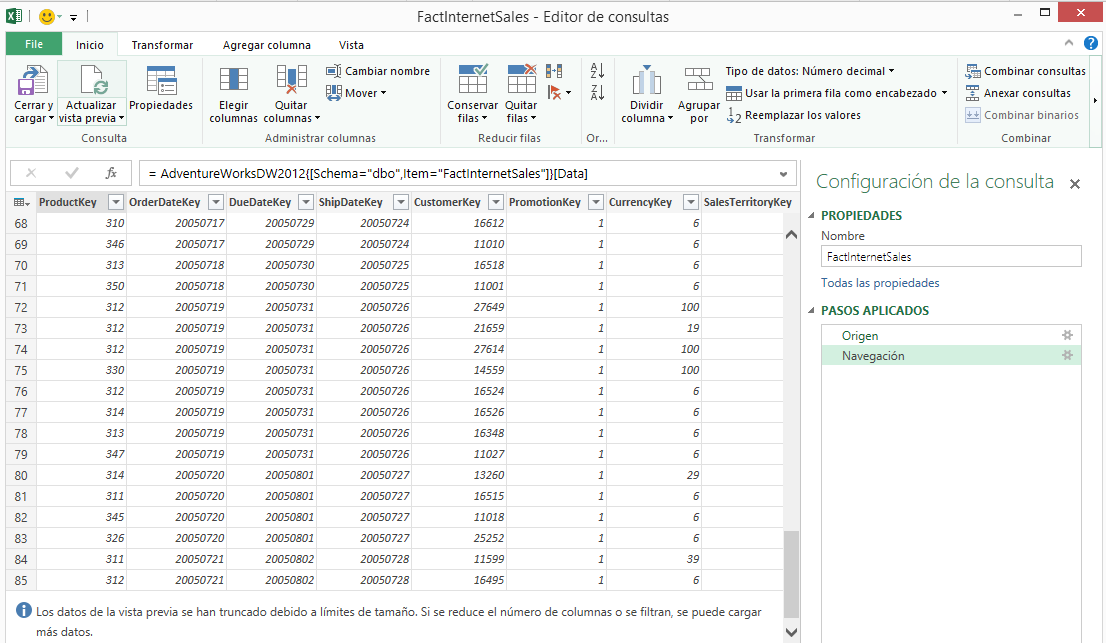Click the Cerrar y cargar icon

point(31,82)
